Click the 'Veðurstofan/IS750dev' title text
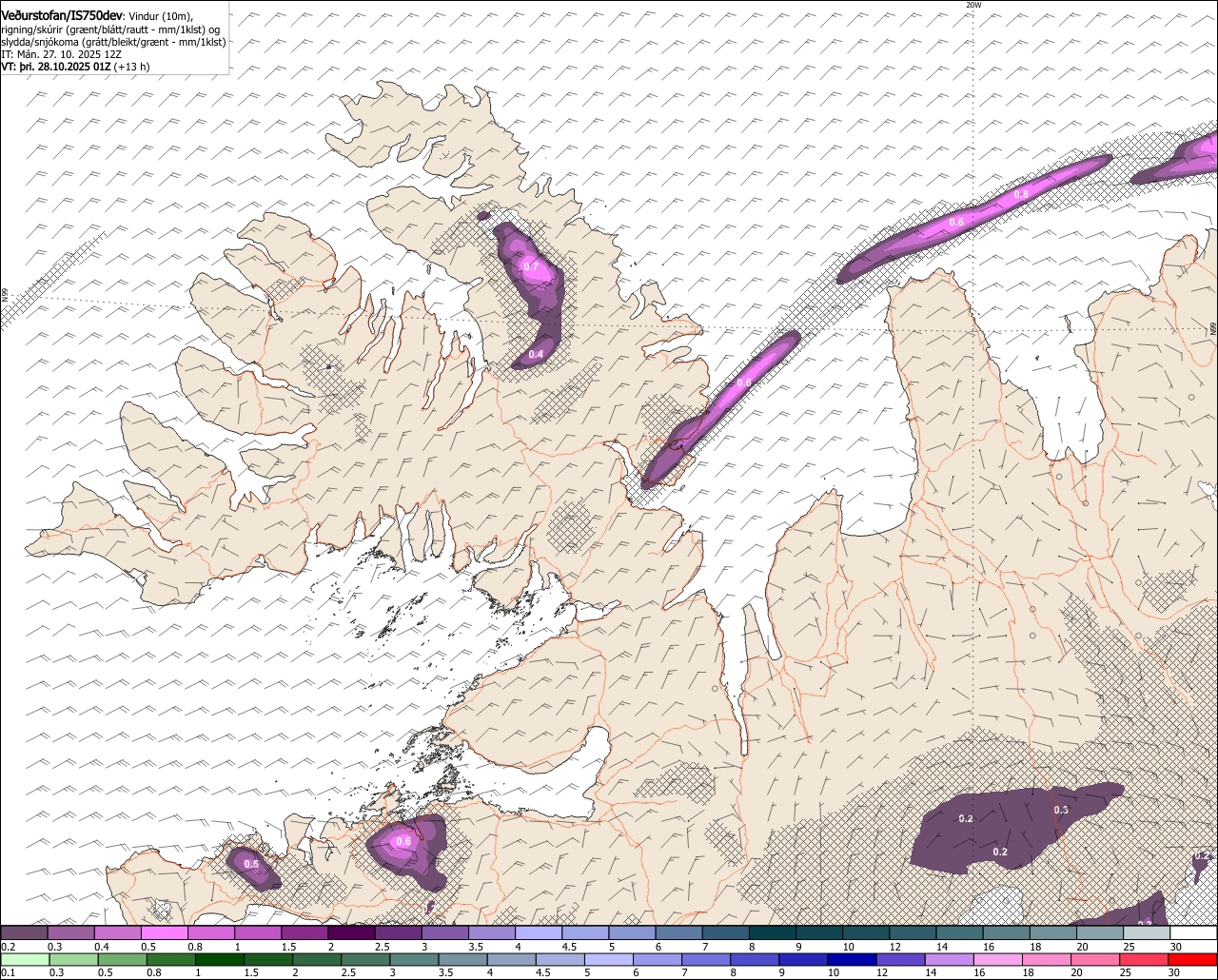 tap(62, 16)
